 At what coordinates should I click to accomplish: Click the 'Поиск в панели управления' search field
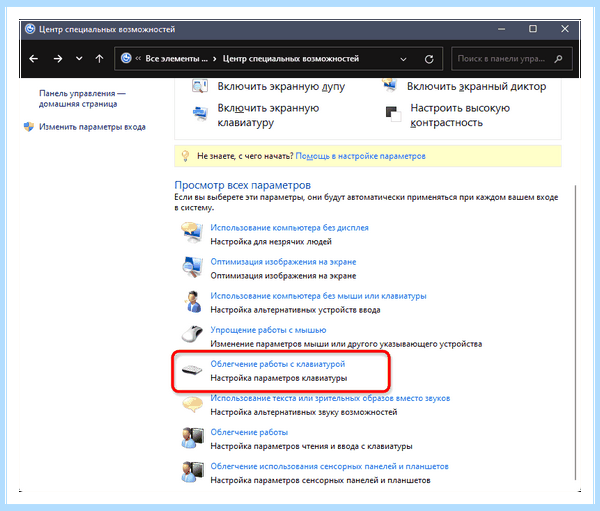(x=512, y=59)
